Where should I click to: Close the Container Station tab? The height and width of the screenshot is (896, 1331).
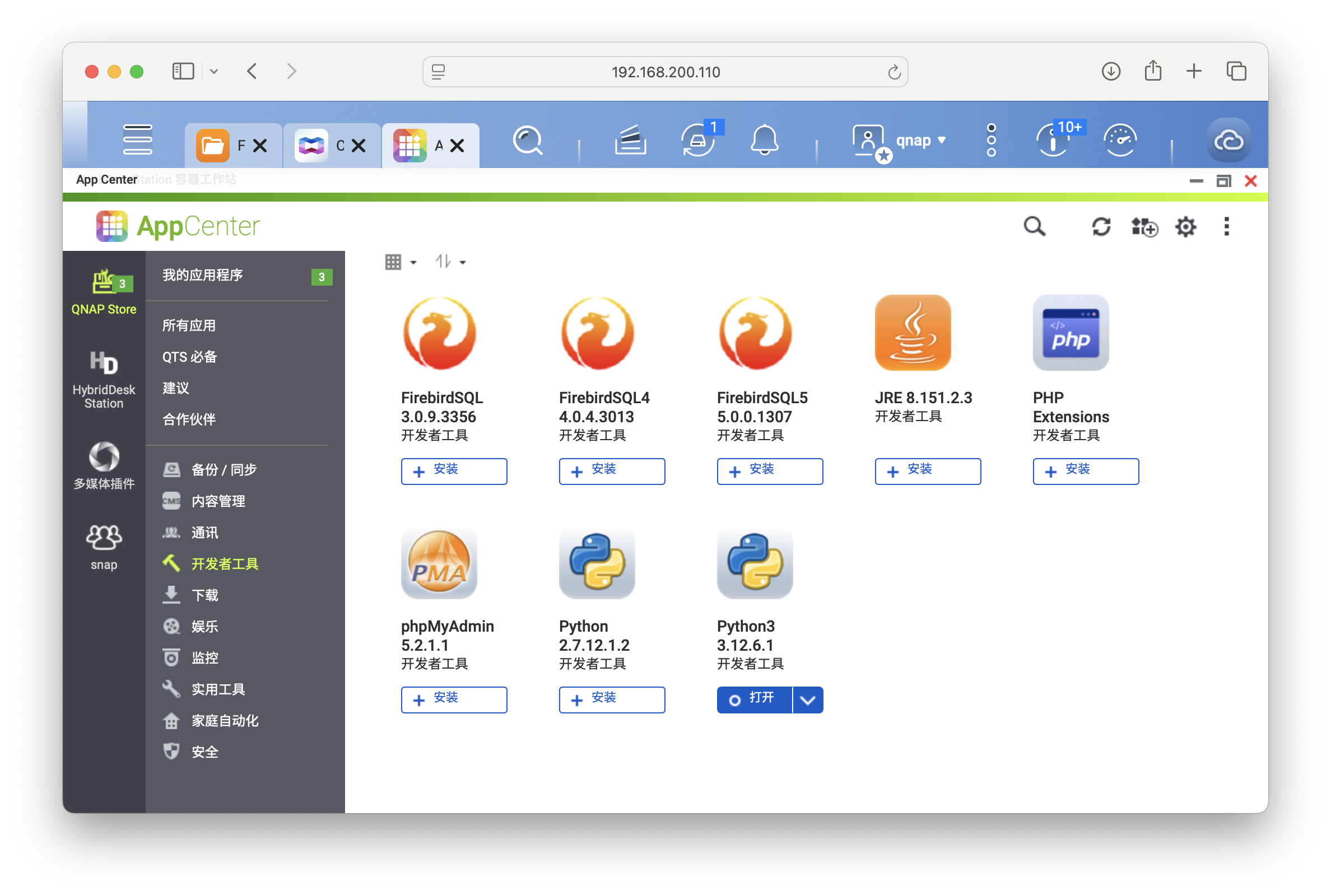click(x=359, y=146)
